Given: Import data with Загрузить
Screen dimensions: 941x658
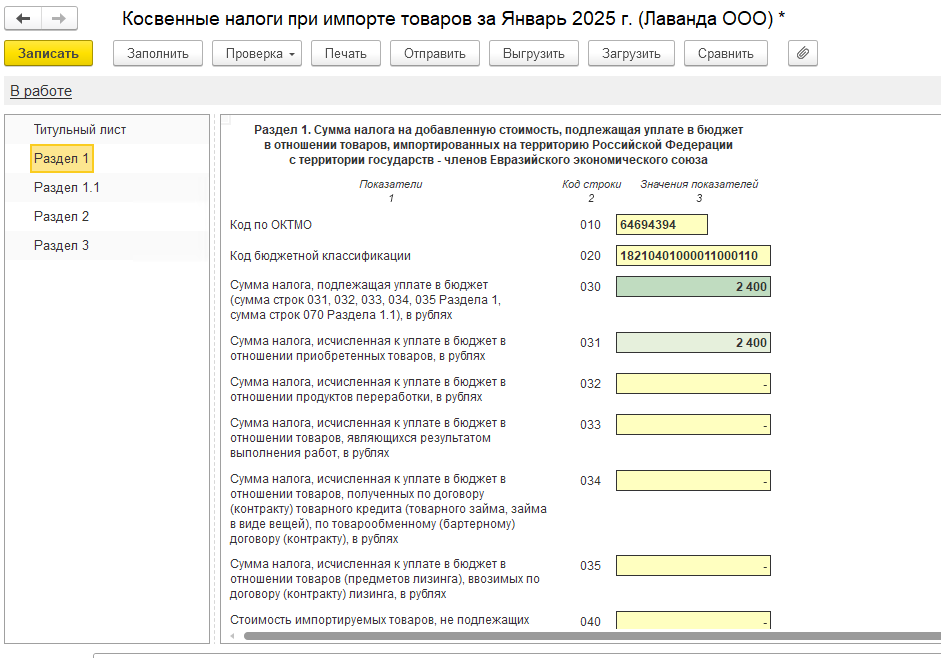Looking at the screenshot, I should (x=631, y=53).
